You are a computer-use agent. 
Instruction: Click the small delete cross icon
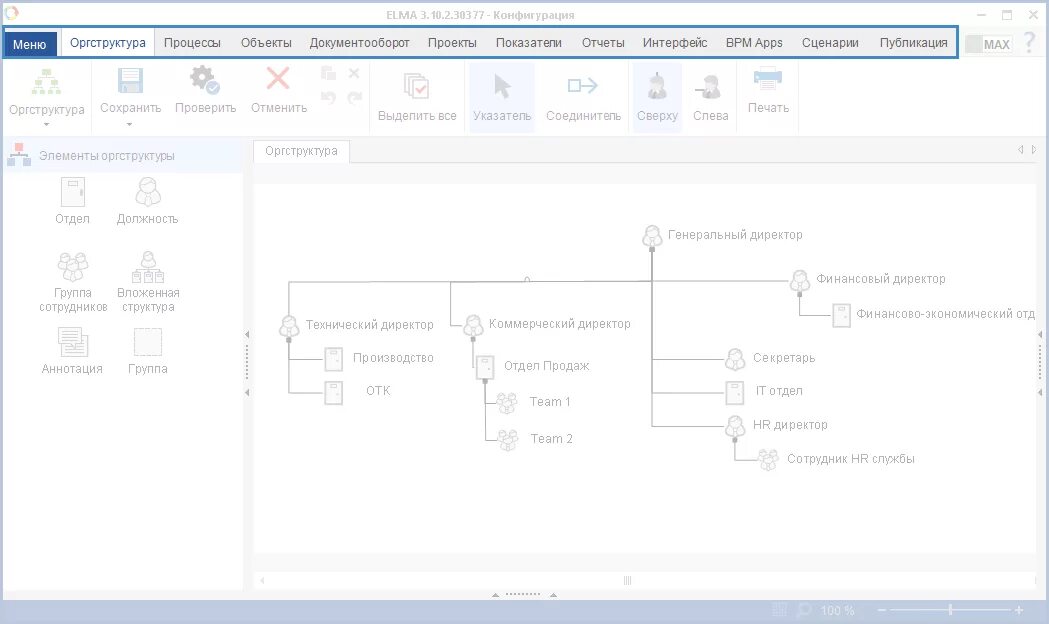[354, 73]
